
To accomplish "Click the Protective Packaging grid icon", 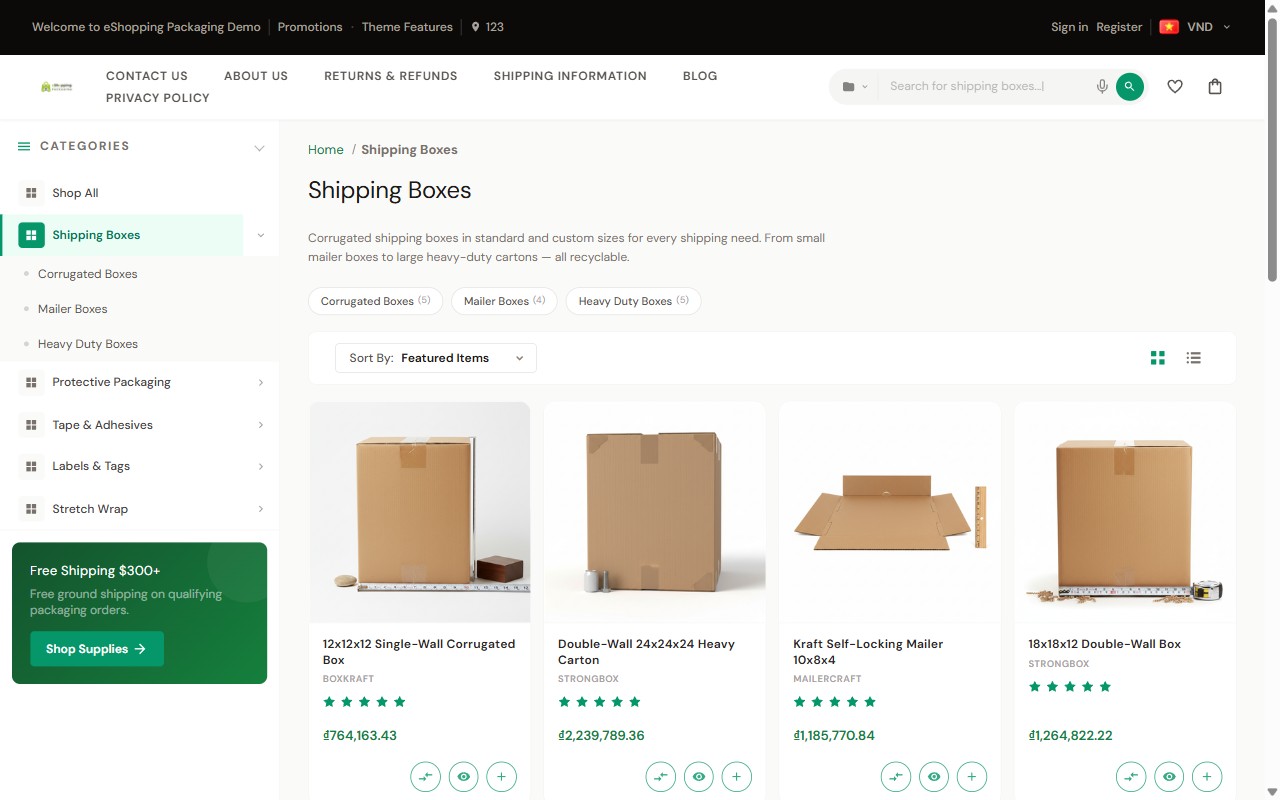I will click(31, 382).
